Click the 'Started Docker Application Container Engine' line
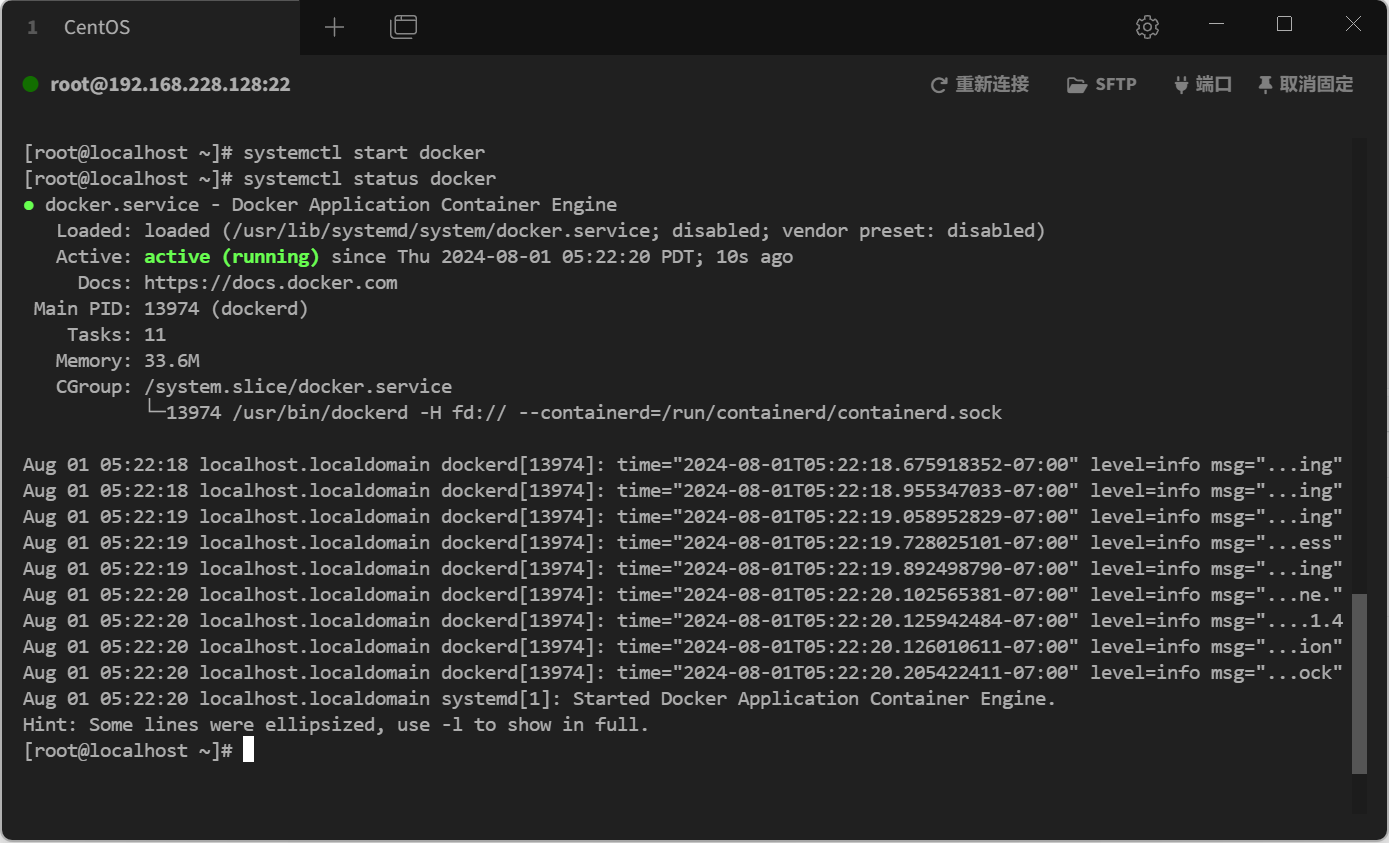The width and height of the screenshot is (1389, 843). (539, 699)
